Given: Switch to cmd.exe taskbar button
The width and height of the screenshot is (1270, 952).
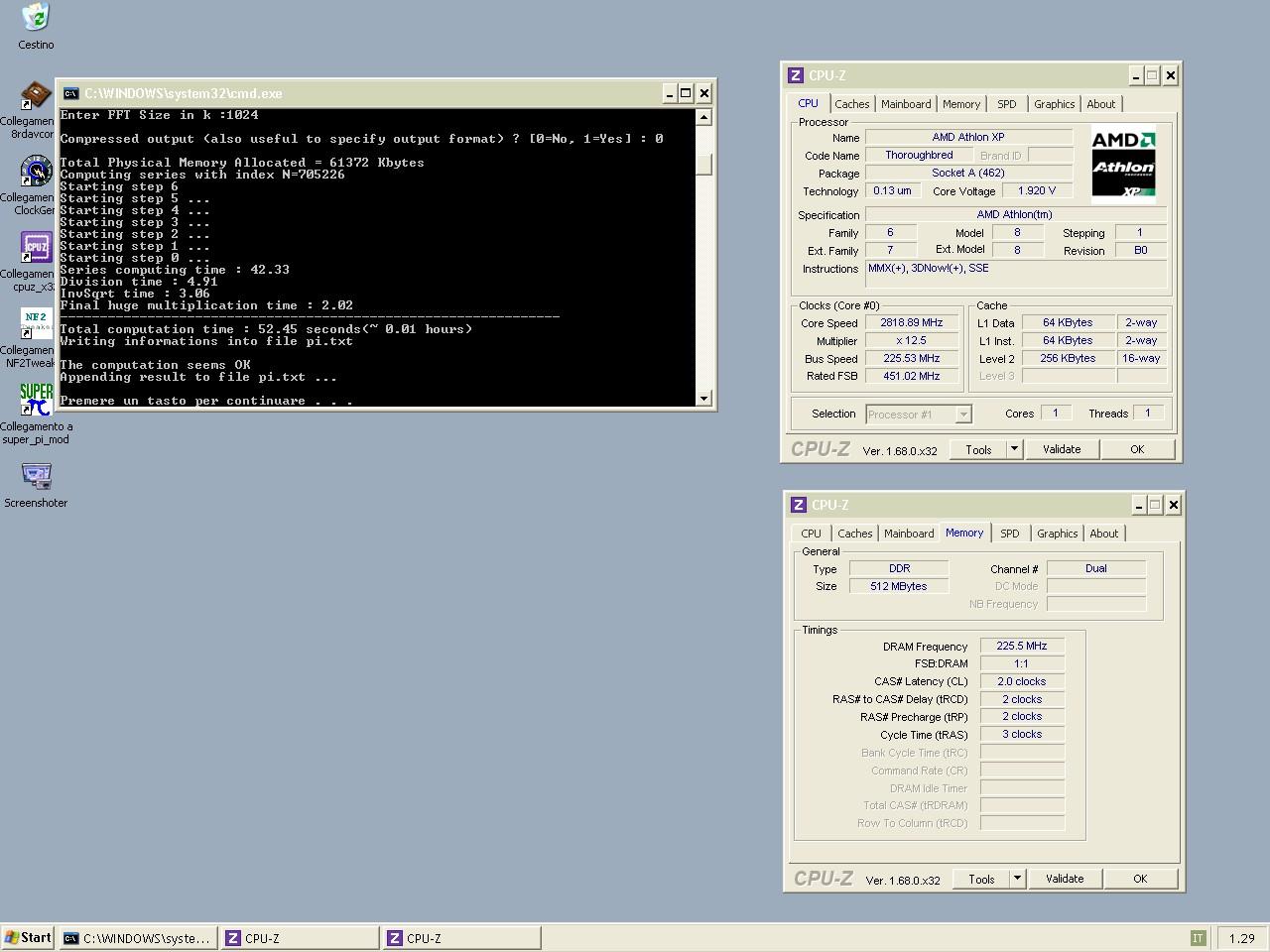Looking at the screenshot, I should click(137, 938).
